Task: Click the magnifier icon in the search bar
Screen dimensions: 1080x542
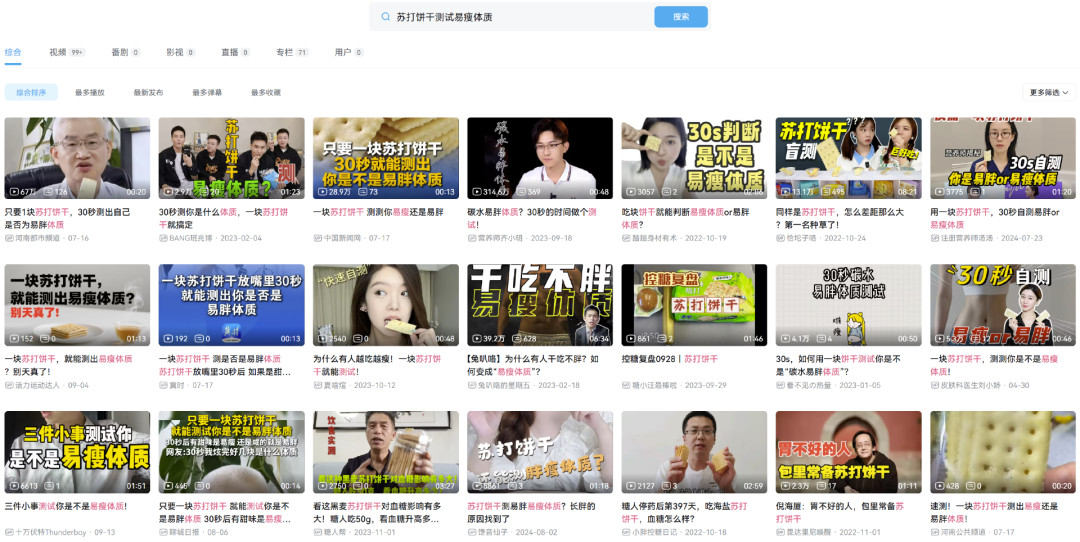Action: (x=385, y=17)
